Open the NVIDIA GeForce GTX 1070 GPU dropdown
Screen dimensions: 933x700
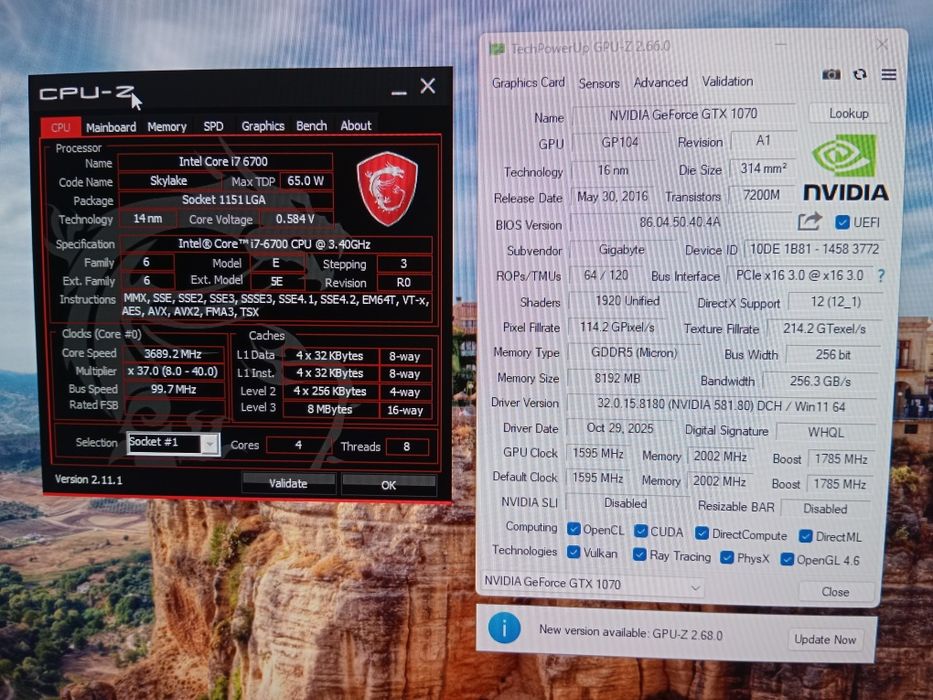pyautogui.click(x=591, y=584)
